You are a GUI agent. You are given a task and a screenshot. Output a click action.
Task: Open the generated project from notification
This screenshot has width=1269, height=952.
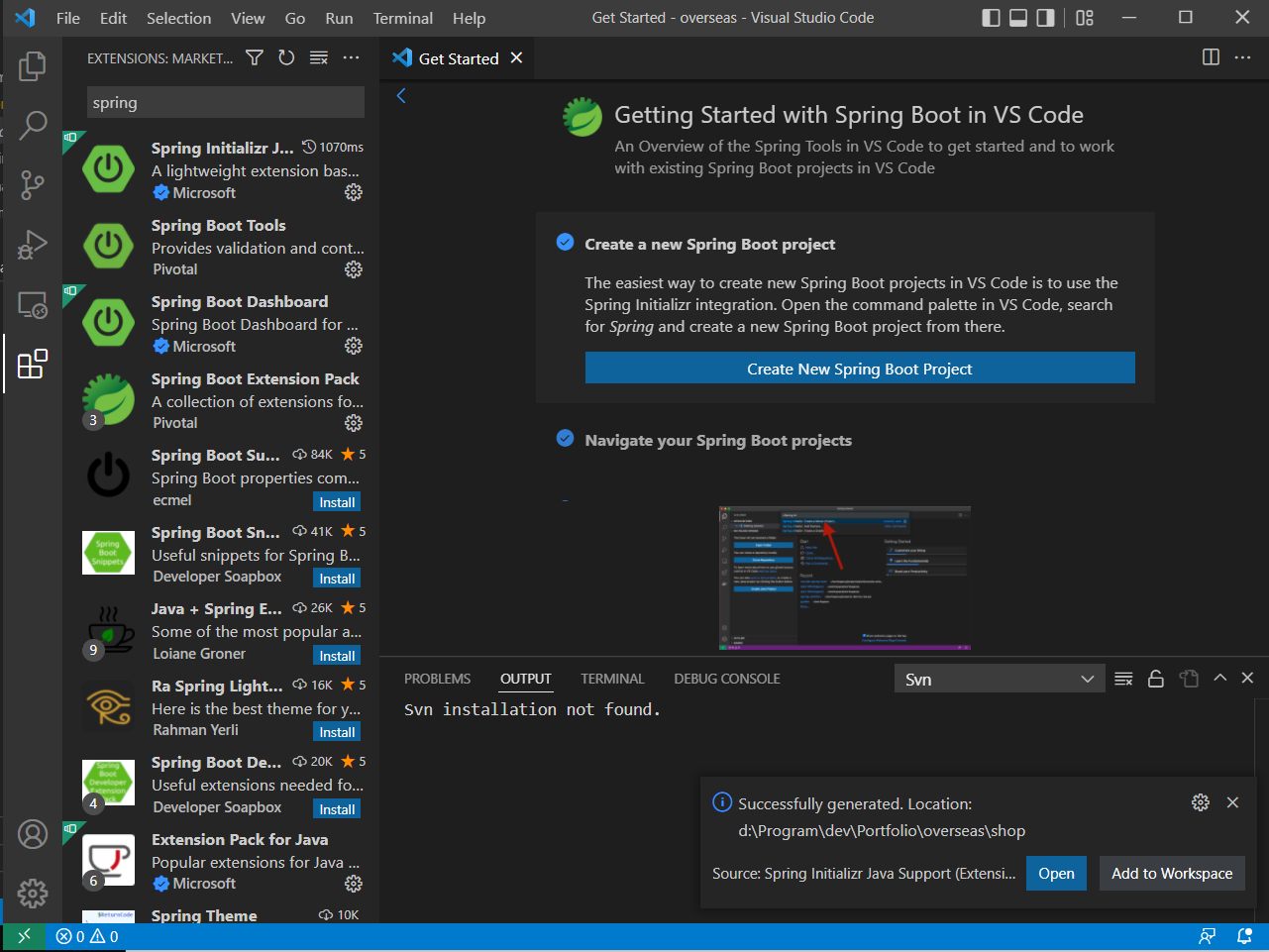[1056, 873]
